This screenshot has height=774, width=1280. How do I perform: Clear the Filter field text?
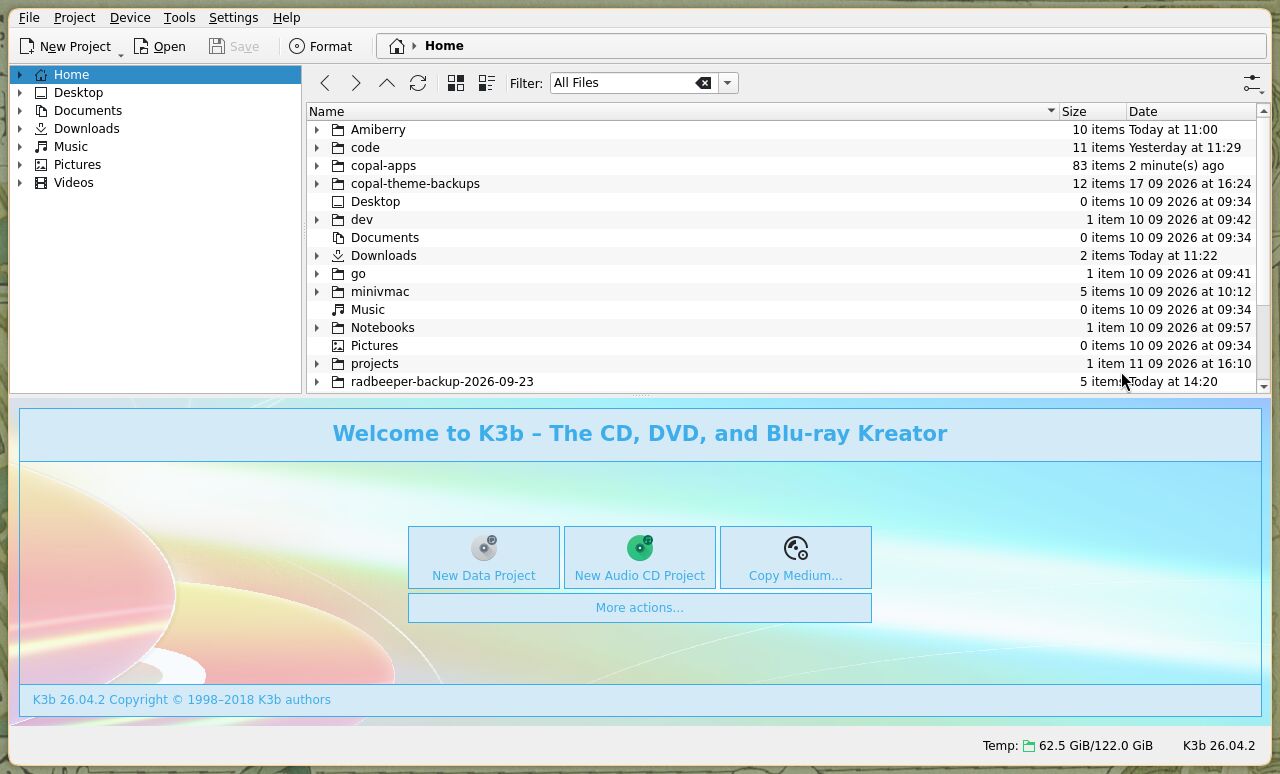(704, 83)
